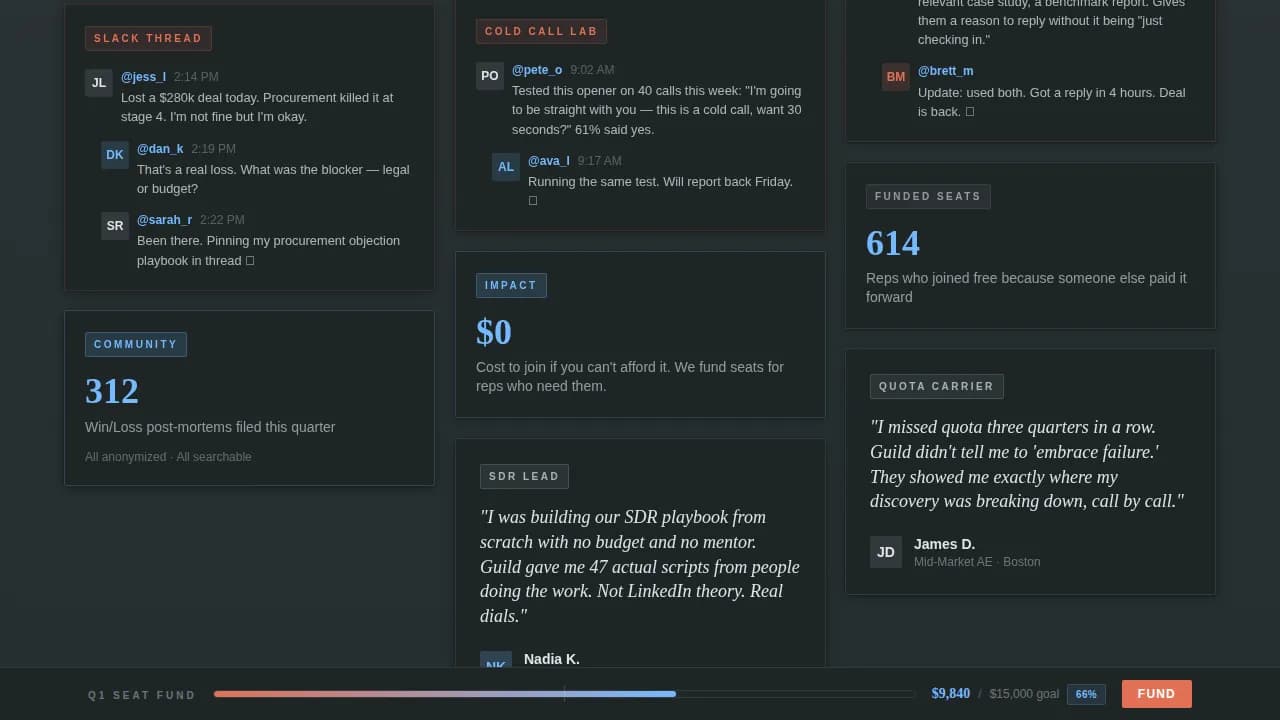Image resolution: width=1280 pixels, height=720 pixels.
Task: Expand the QUOTA CARRIER card
Action: (x=936, y=386)
